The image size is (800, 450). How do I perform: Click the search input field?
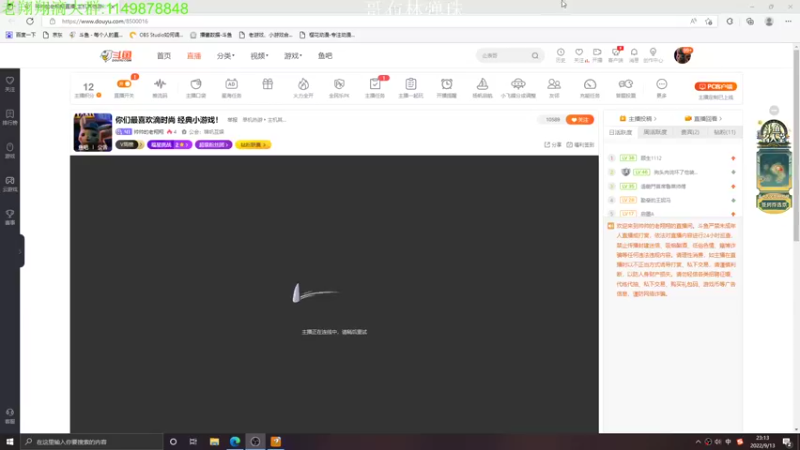pos(504,56)
